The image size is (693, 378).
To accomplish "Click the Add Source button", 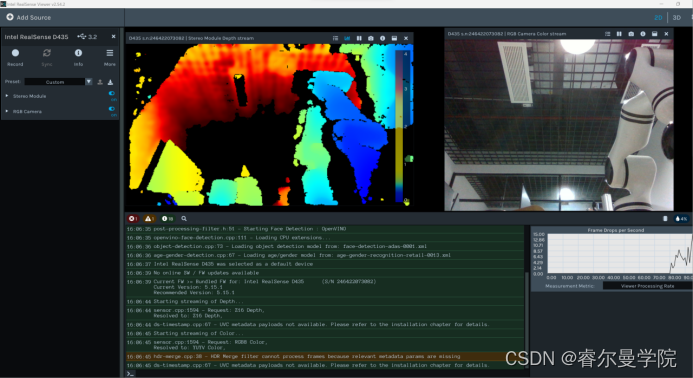I will tap(29, 17).
